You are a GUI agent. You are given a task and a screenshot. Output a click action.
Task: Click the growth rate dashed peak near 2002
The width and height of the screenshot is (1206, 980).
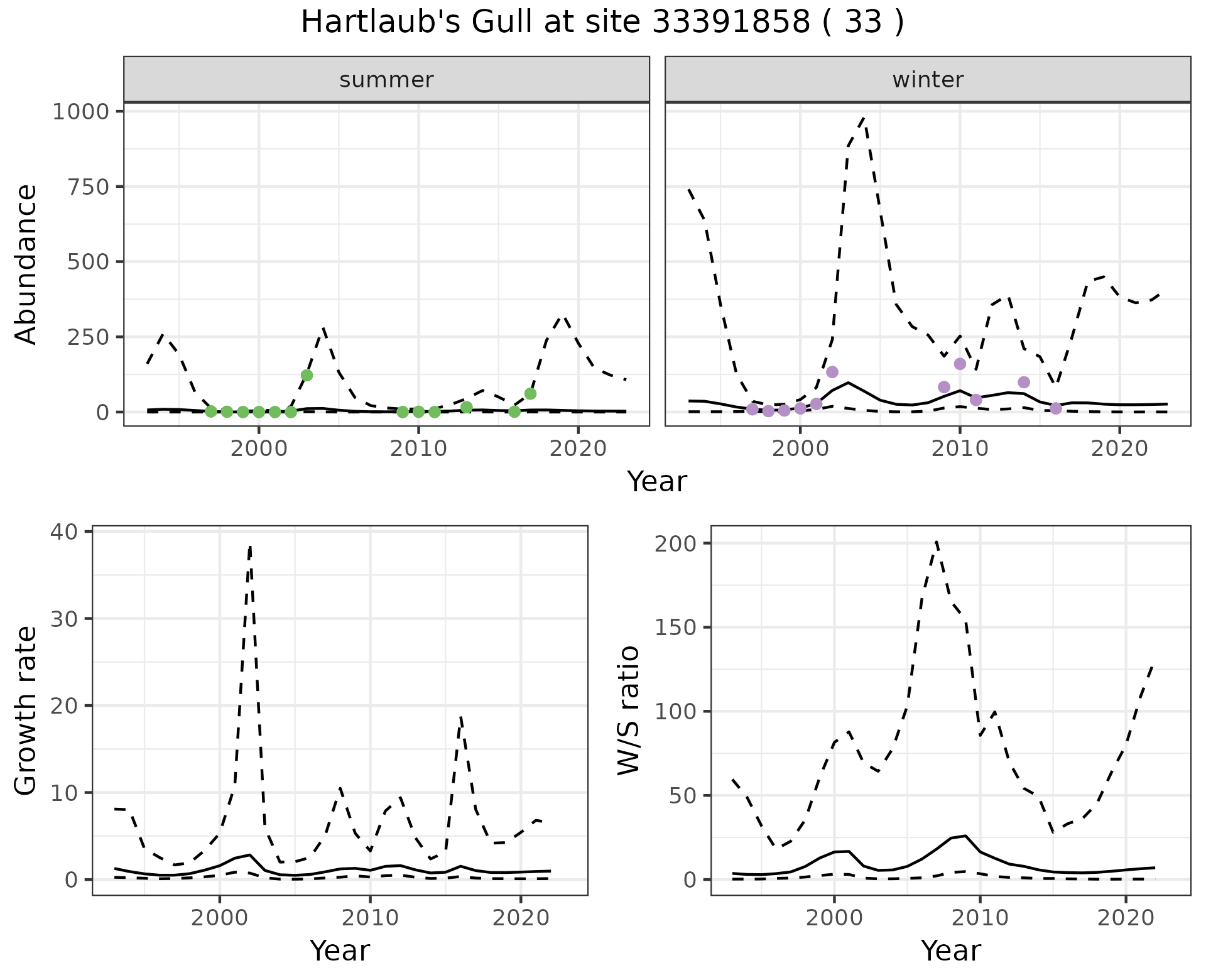tap(250, 548)
